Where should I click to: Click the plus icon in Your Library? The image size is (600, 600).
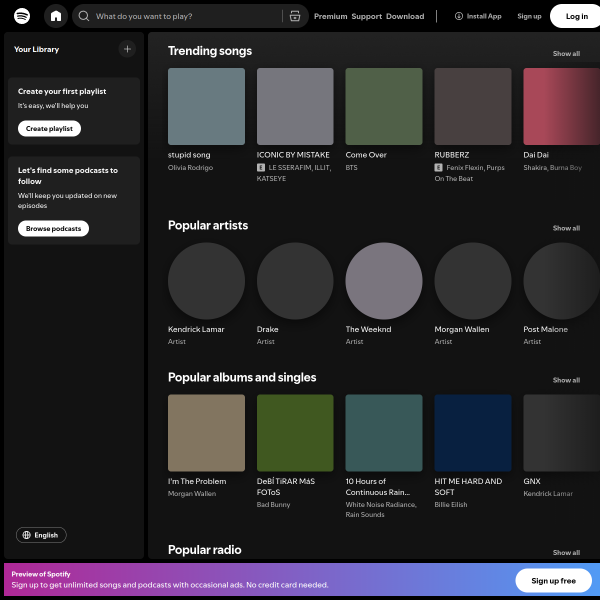point(127,49)
